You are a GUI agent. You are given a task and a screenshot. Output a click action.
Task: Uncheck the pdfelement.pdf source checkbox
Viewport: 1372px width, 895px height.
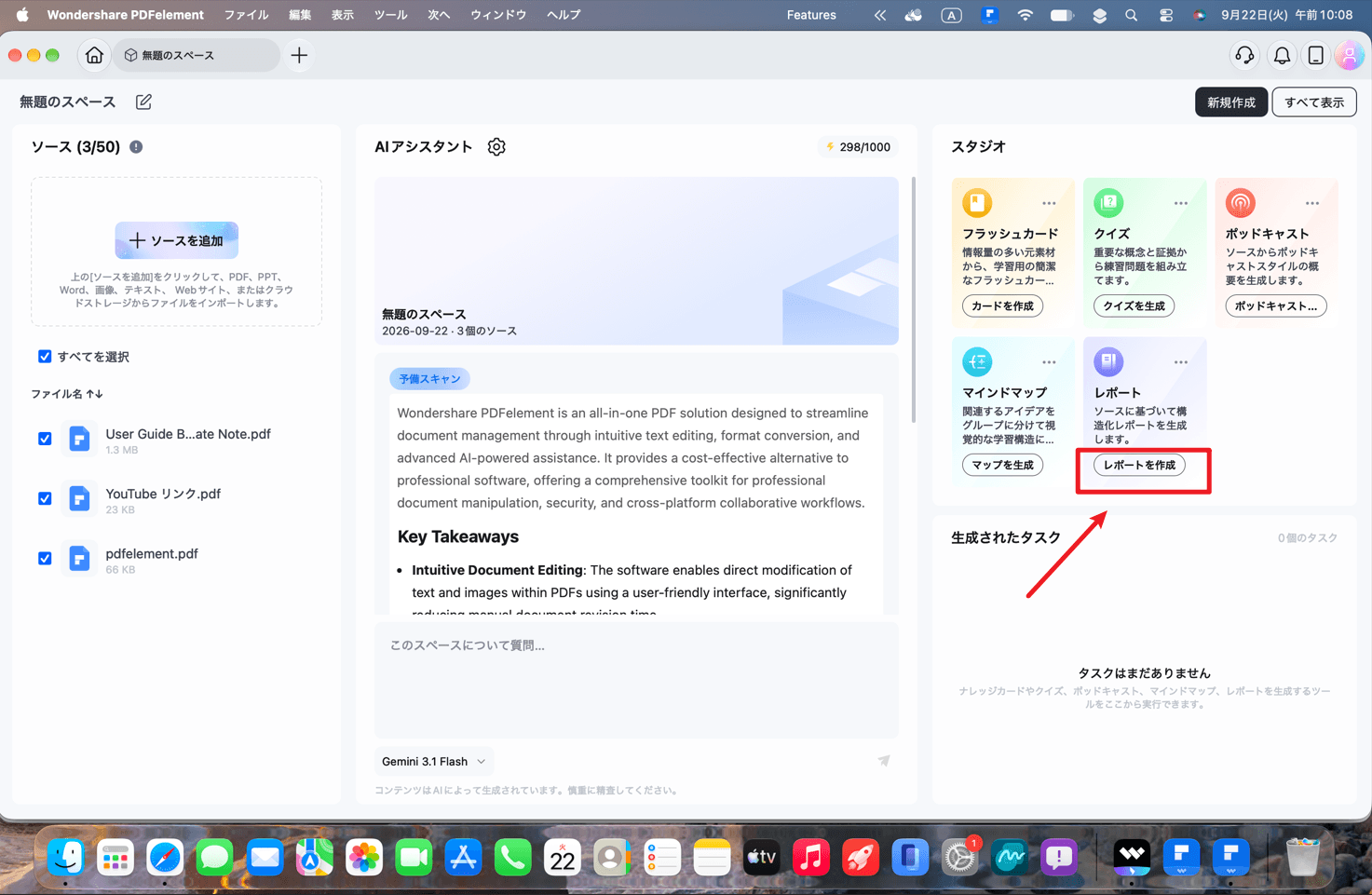point(45,558)
